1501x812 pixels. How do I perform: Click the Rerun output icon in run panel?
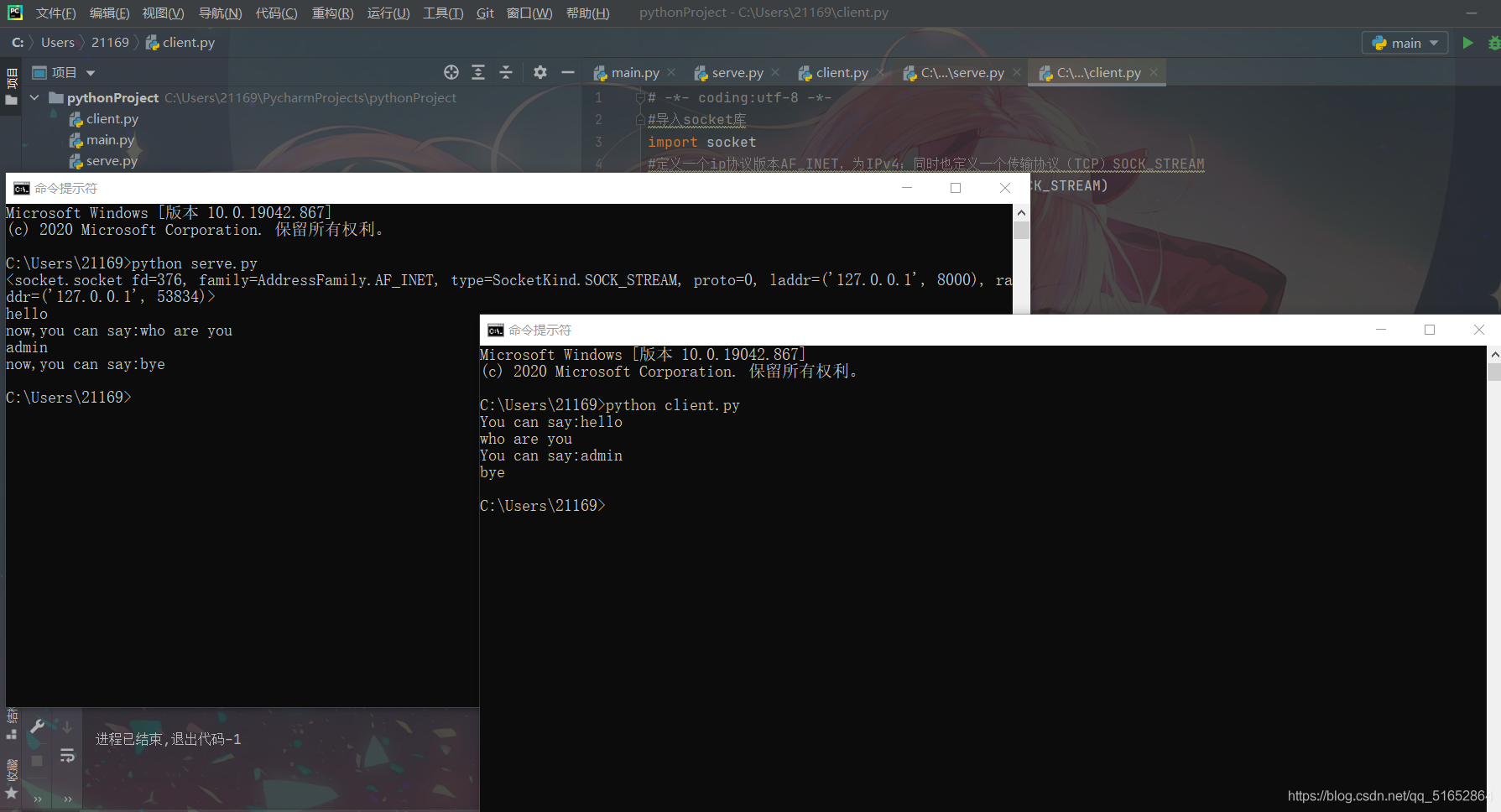67,754
